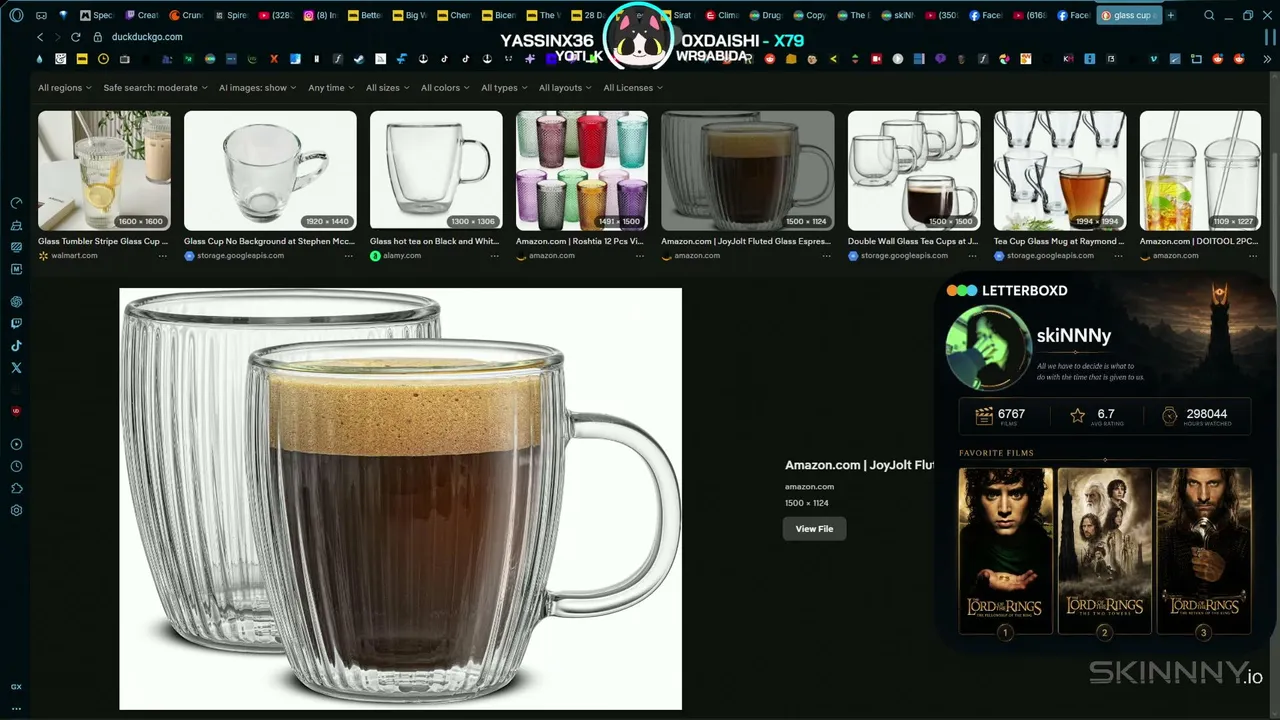Click the large JoyJolt espresso mug preview image
The height and width of the screenshot is (720, 1280).
[x=401, y=499]
